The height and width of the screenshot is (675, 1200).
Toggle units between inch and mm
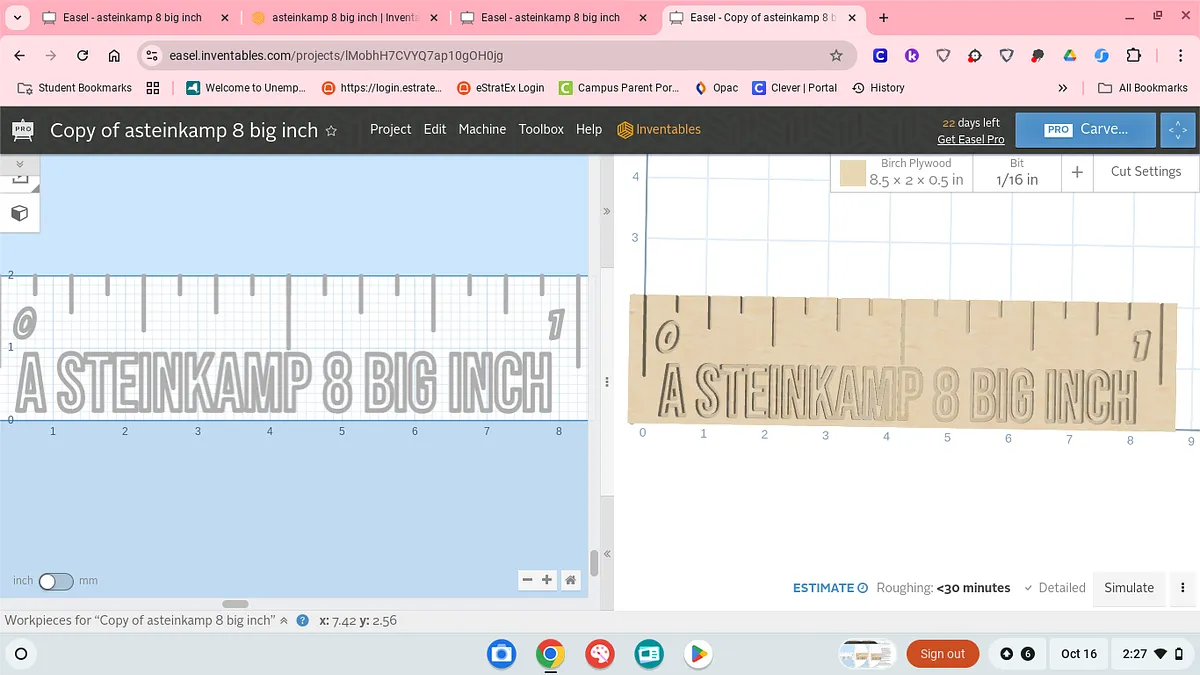[56, 581]
